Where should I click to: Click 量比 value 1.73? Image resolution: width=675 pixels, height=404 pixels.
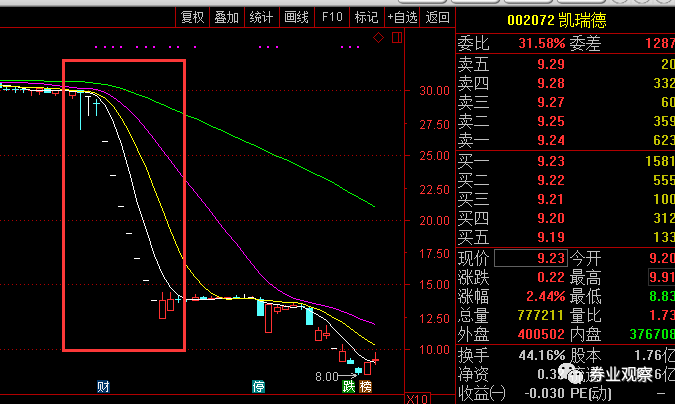tap(662, 315)
